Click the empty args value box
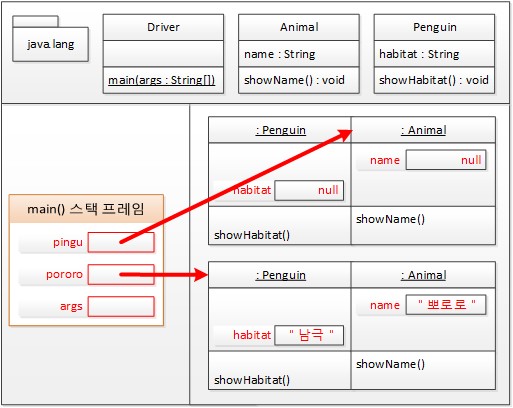 121,306
